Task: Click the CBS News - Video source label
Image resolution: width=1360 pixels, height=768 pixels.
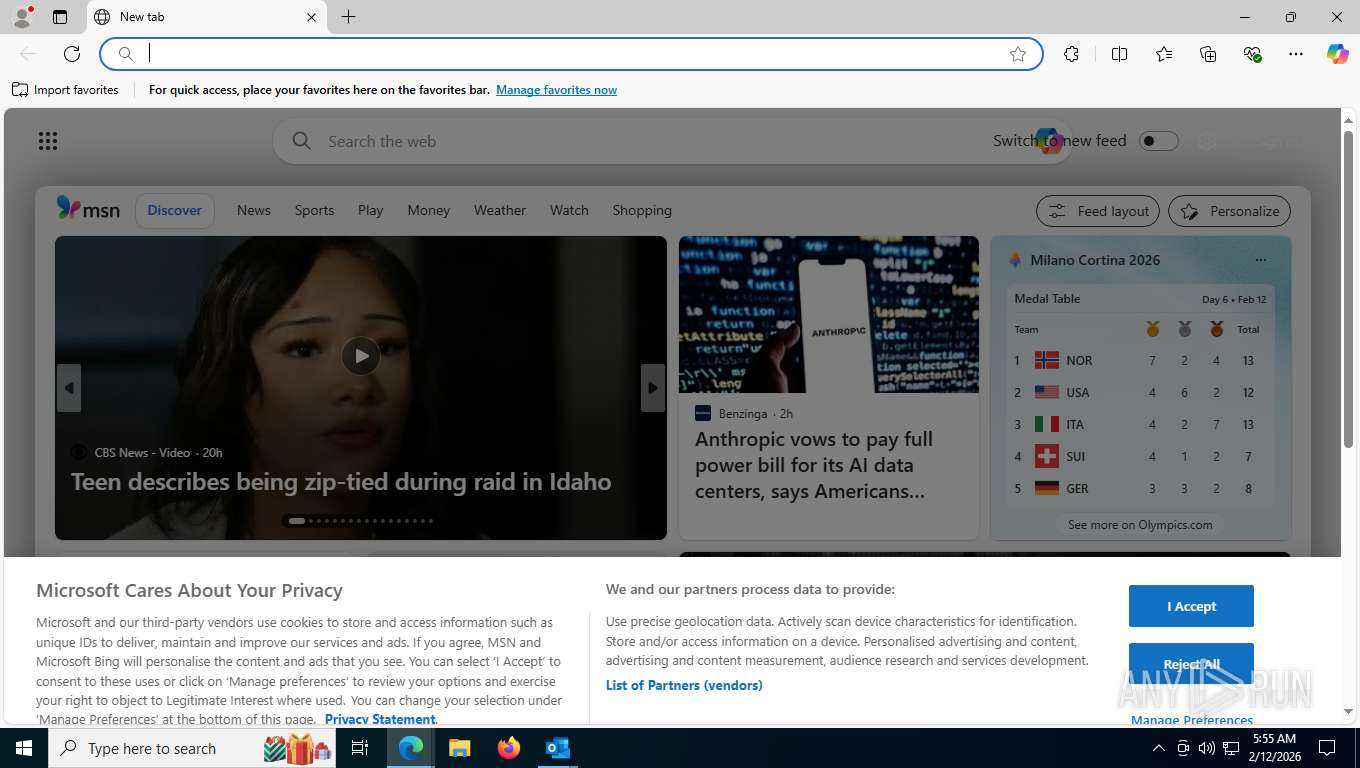Action: tap(142, 452)
